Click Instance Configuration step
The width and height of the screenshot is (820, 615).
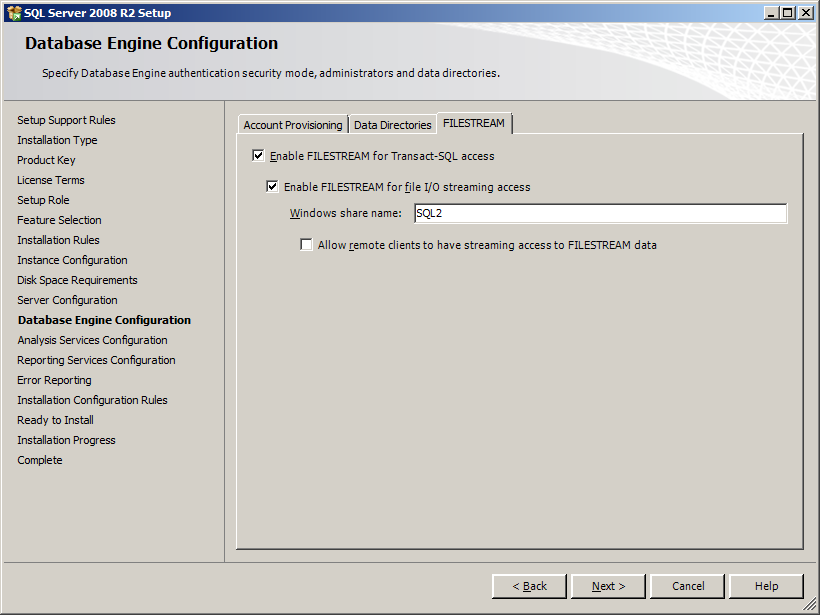point(72,260)
